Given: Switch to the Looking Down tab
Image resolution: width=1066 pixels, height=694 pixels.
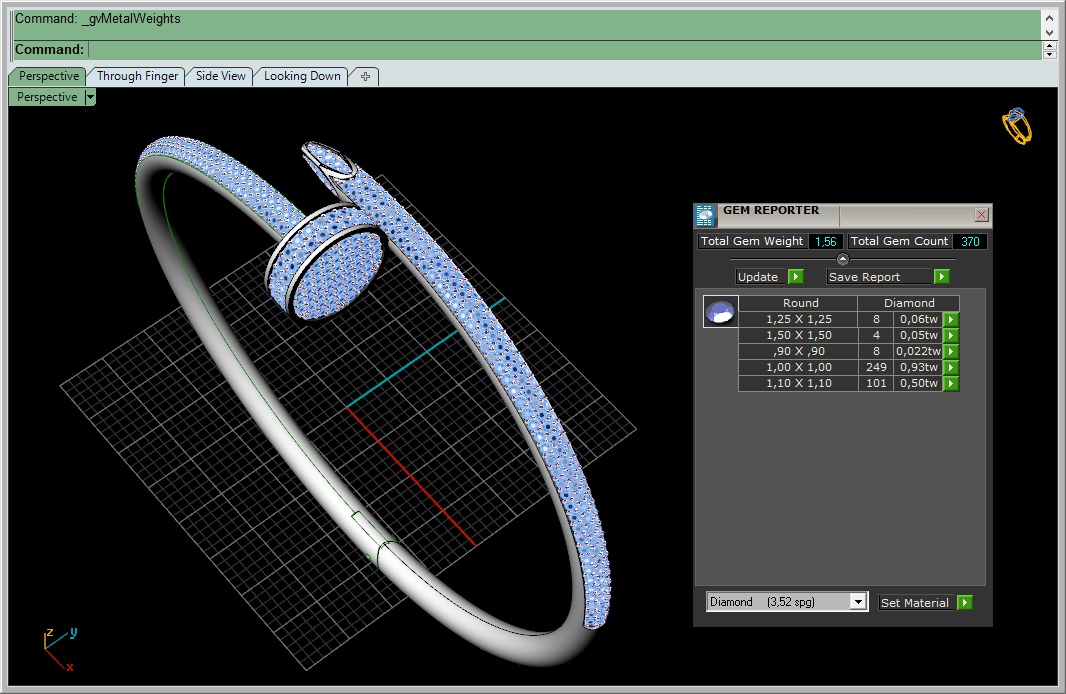Looking at the screenshot, I should [302, 76].
